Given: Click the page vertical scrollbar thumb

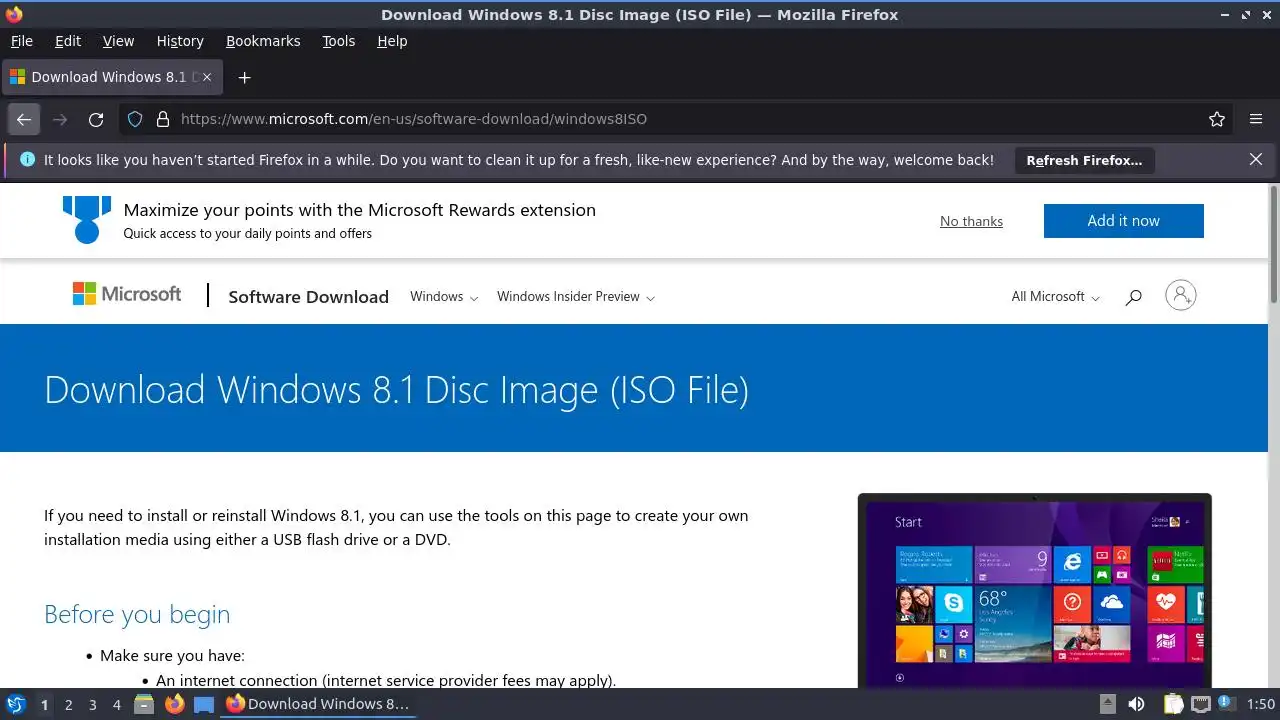Looking at the screenshot, I should tap(1273, 243).
